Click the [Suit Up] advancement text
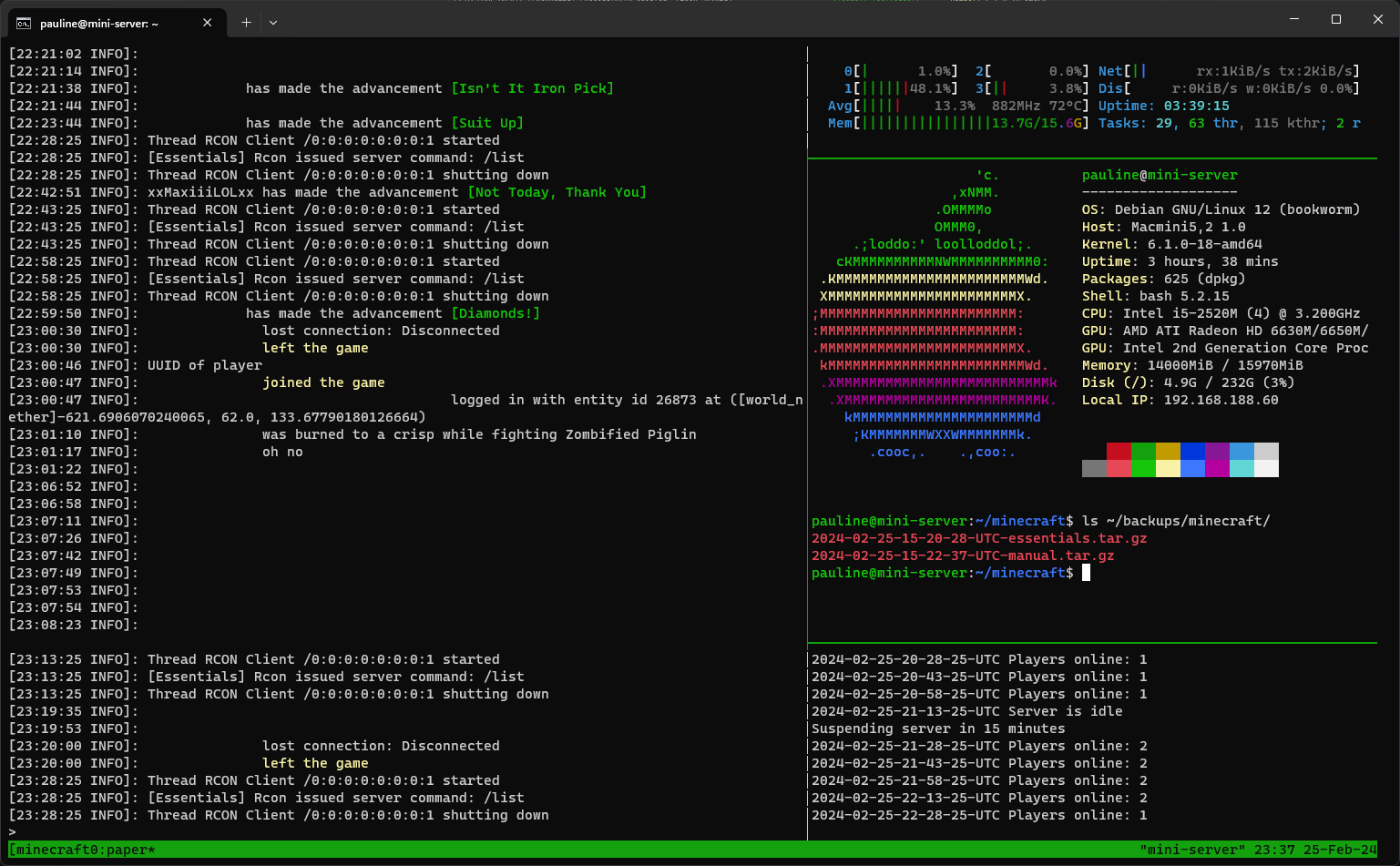This screenshot has width=1400, height=866. pyautogui.click(x=487, y=123)
